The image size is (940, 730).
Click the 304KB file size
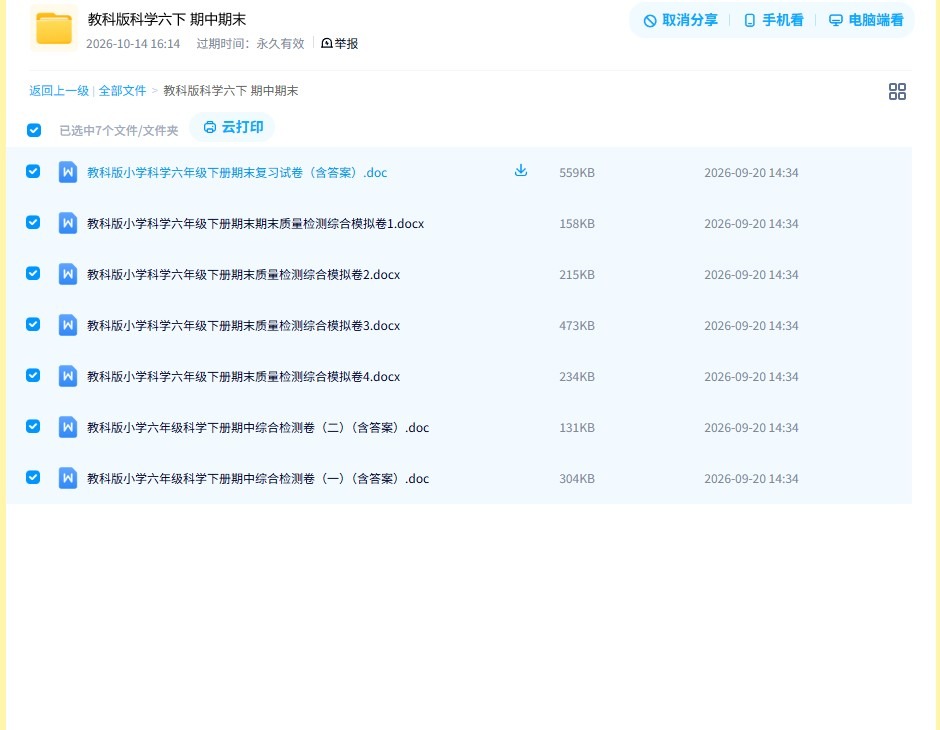click(577, 478)
